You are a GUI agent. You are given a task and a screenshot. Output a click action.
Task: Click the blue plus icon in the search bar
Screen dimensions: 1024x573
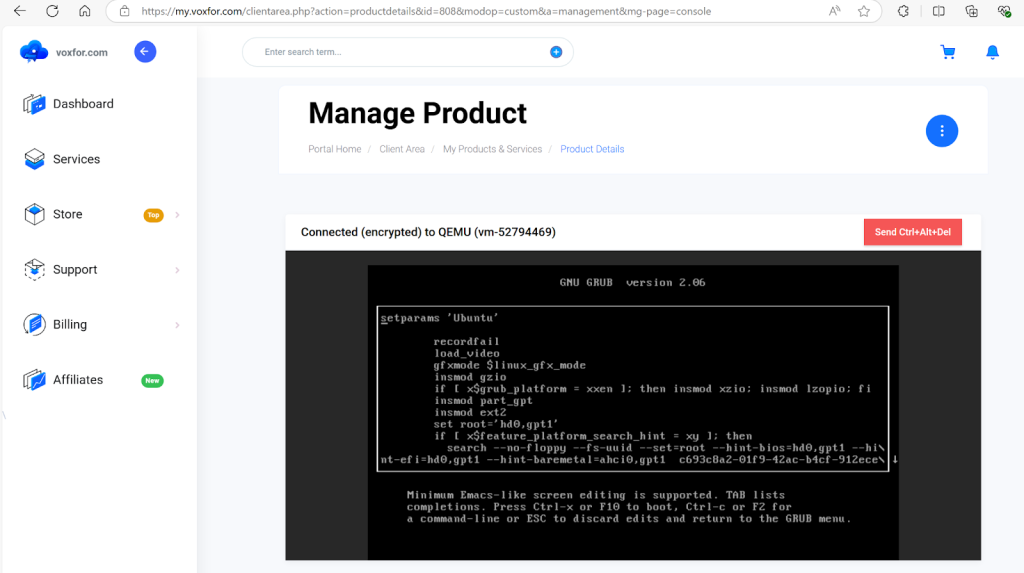pos(556,52)
